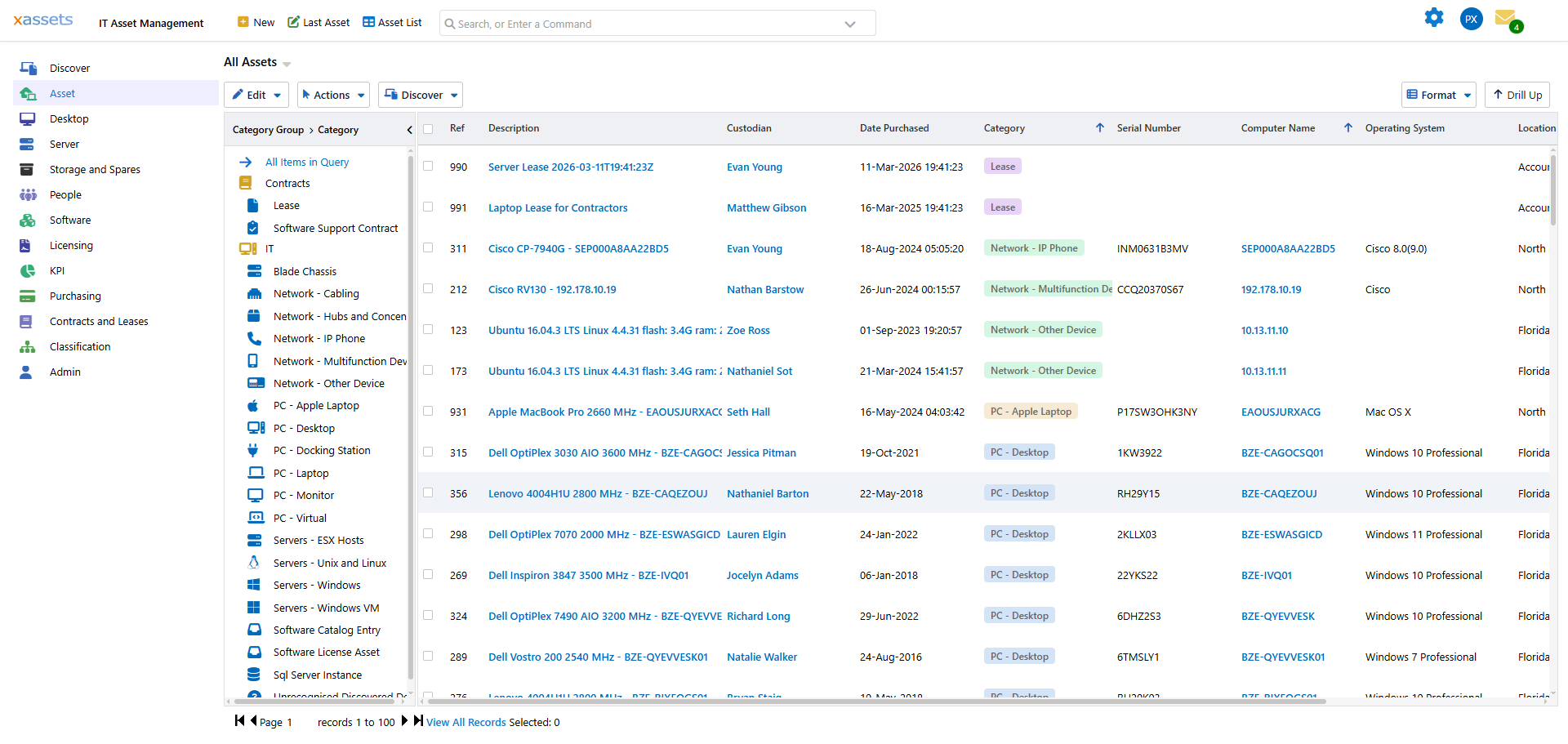
Task: Sort by the Serial Number column sort arrow
Action: [x=1100, y=127]
